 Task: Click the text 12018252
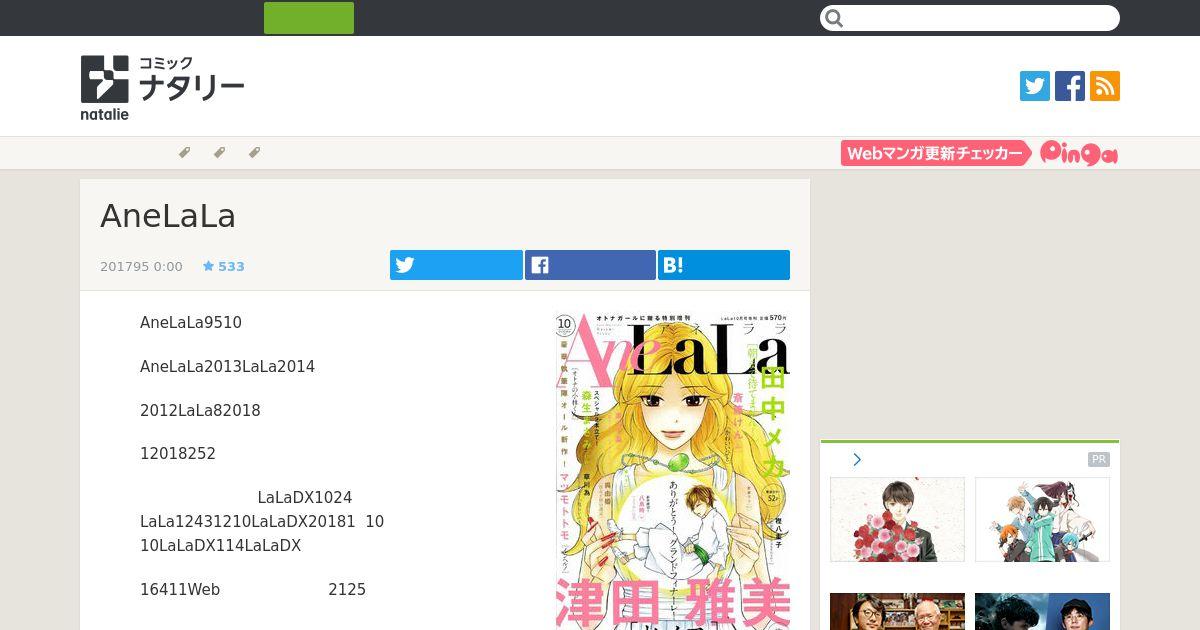(x=178, y=454)
